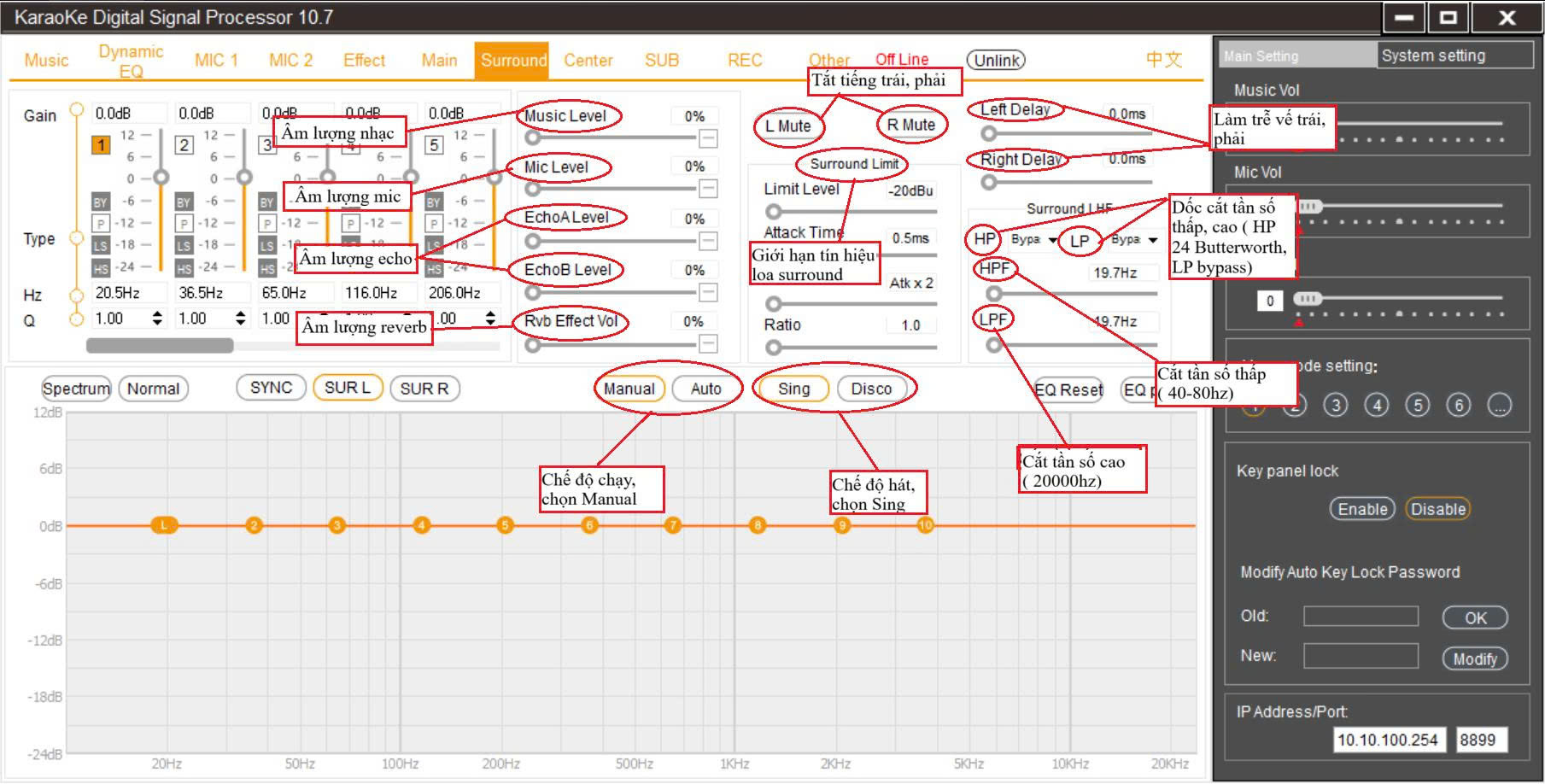Select EQ band 1 number button
The height and width of the screenshot is (784, 1545).
[x=101, y=144]
